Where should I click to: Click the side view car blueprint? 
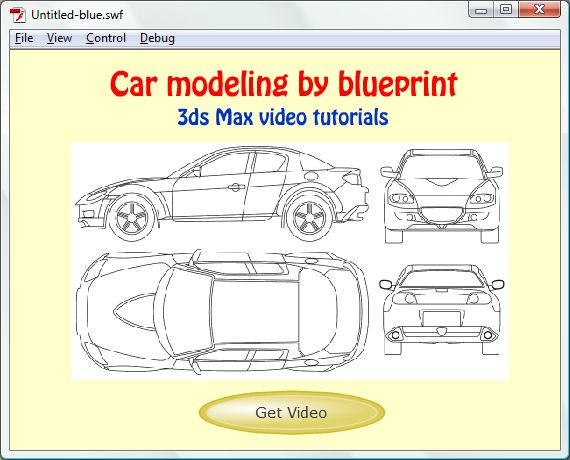click(x=222, y=194)
